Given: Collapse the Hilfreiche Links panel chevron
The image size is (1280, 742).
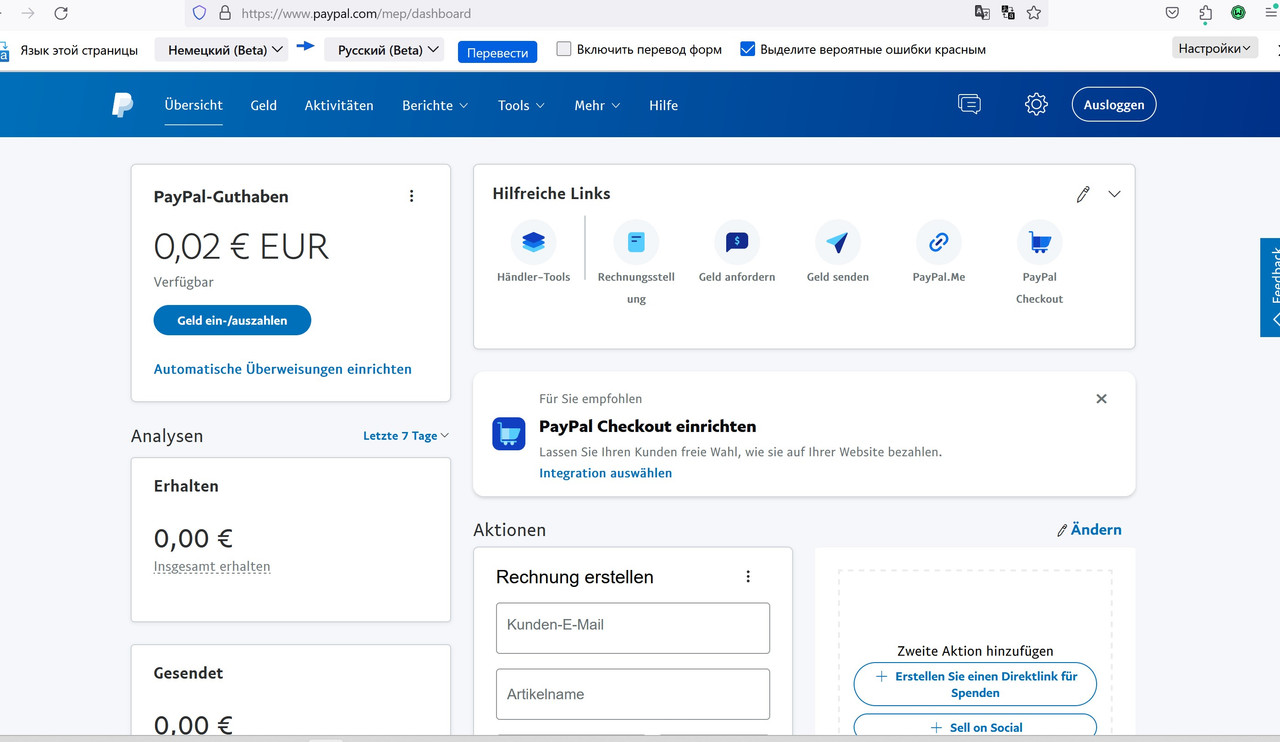Looking at the screenshot, I should point(1114,194).
